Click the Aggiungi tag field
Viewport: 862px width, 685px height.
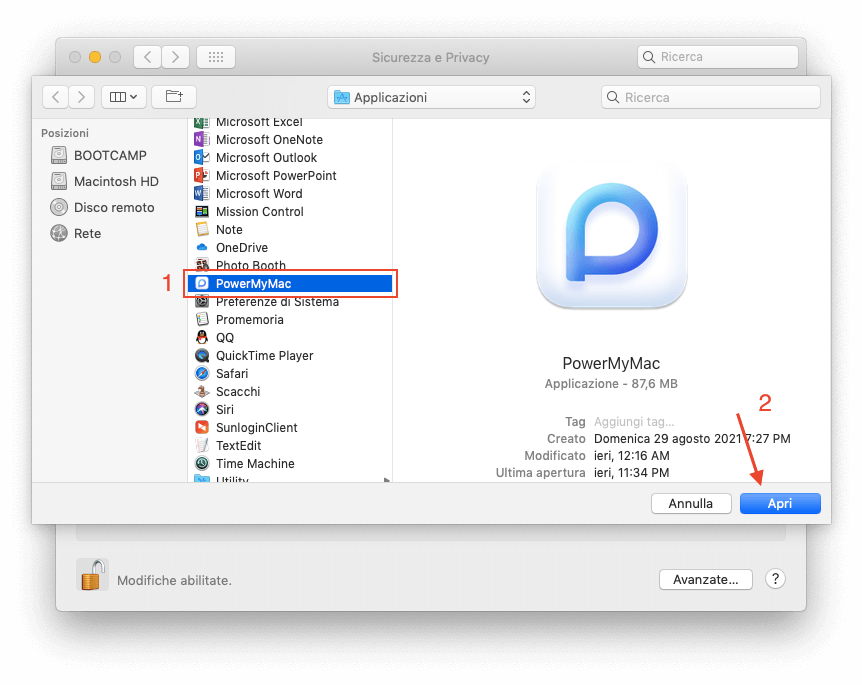tap(634, 422)
